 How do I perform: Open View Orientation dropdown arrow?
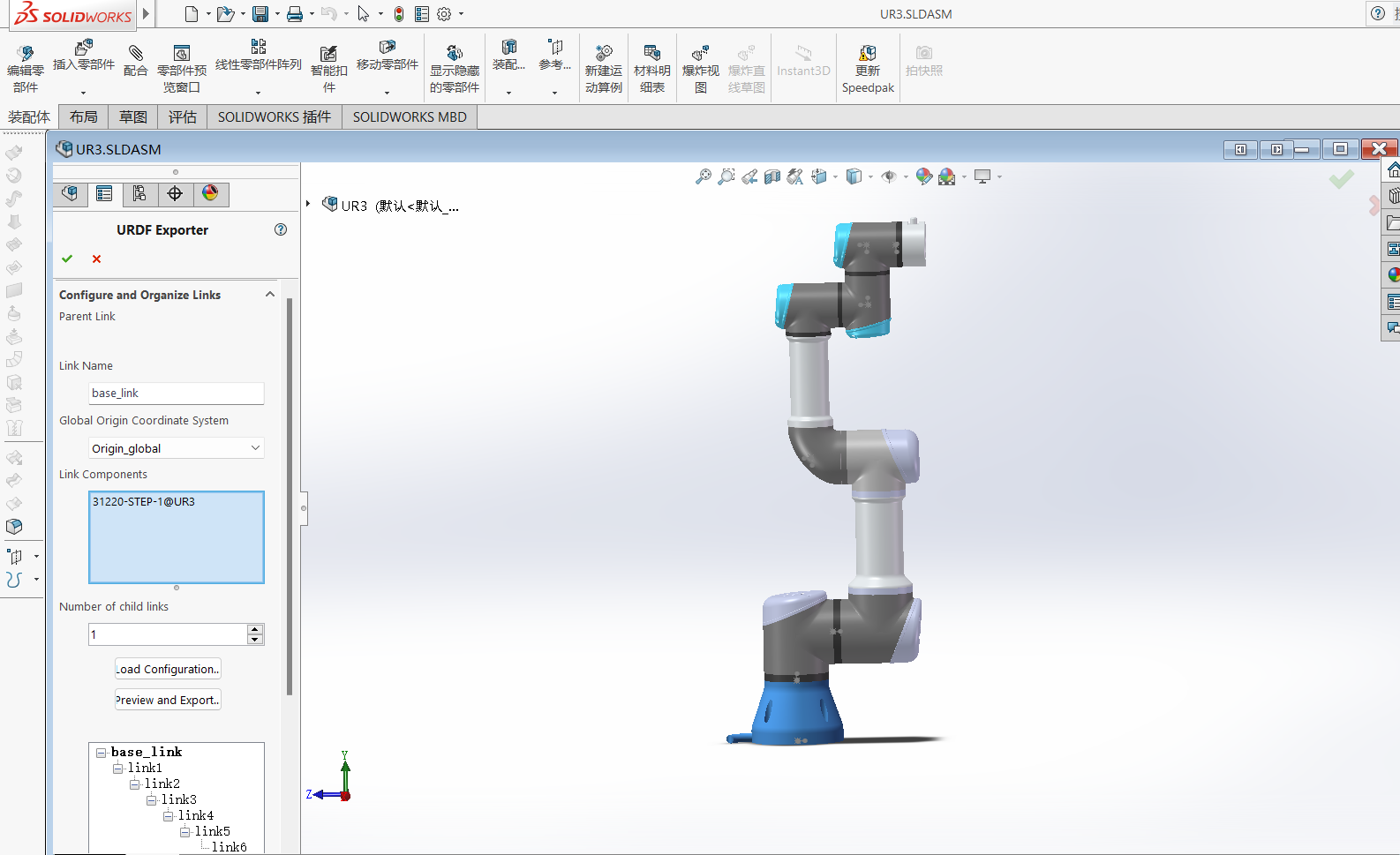click(835, 177)
